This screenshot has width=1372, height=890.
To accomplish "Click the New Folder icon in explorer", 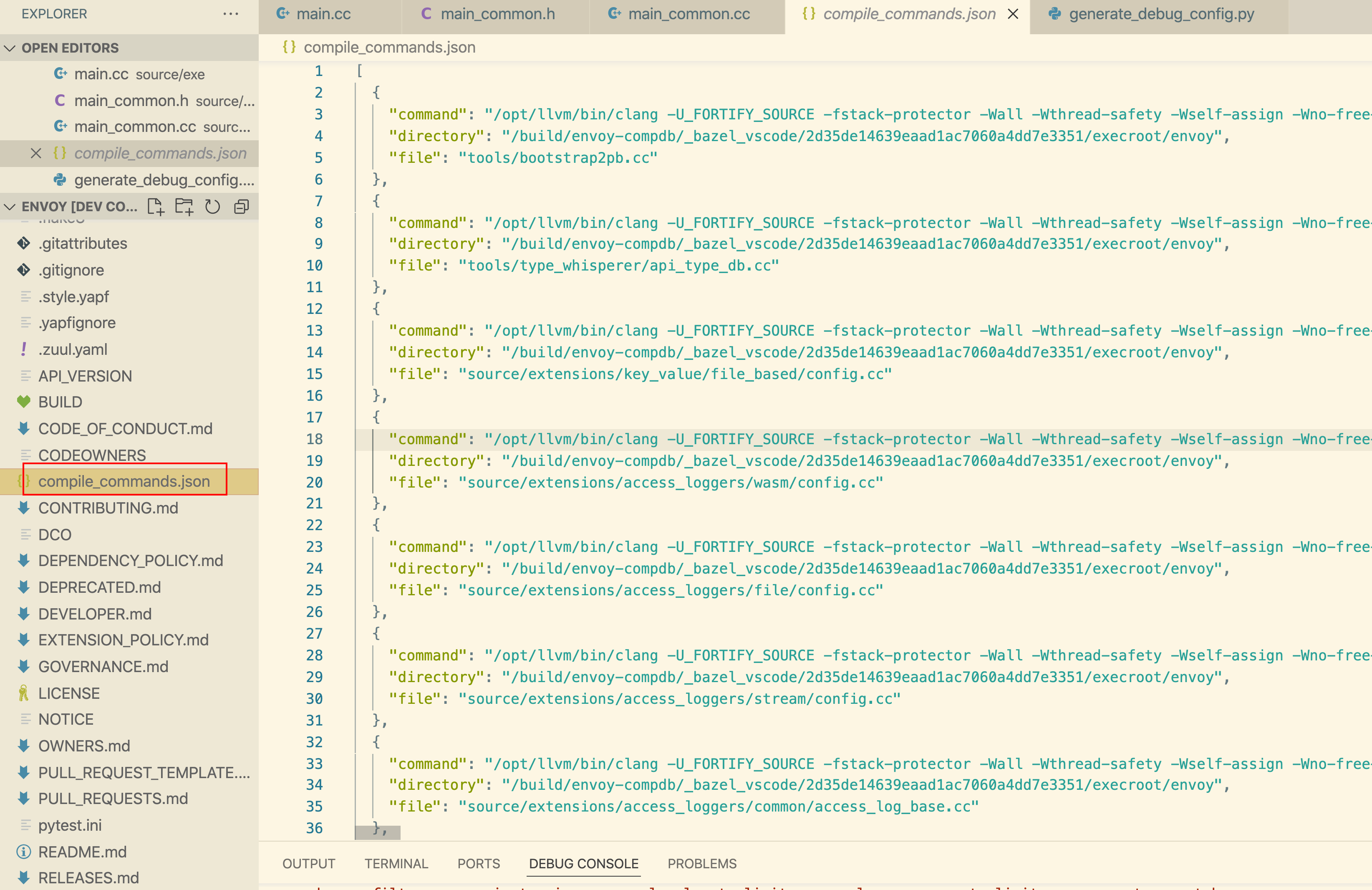I will [x=184, y=207].
